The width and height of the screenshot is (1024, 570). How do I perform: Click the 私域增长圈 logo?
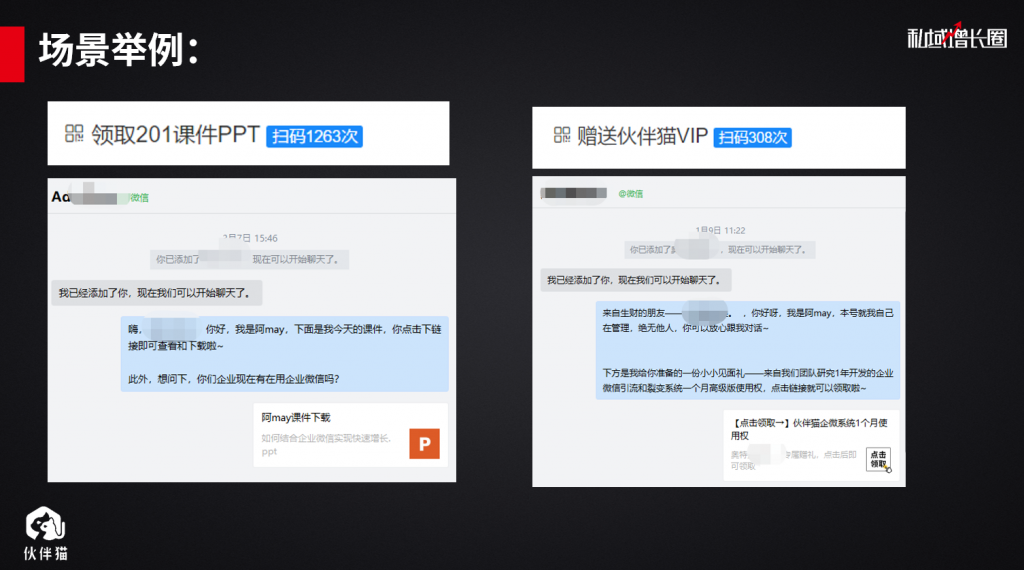click(x=957, y=37)
